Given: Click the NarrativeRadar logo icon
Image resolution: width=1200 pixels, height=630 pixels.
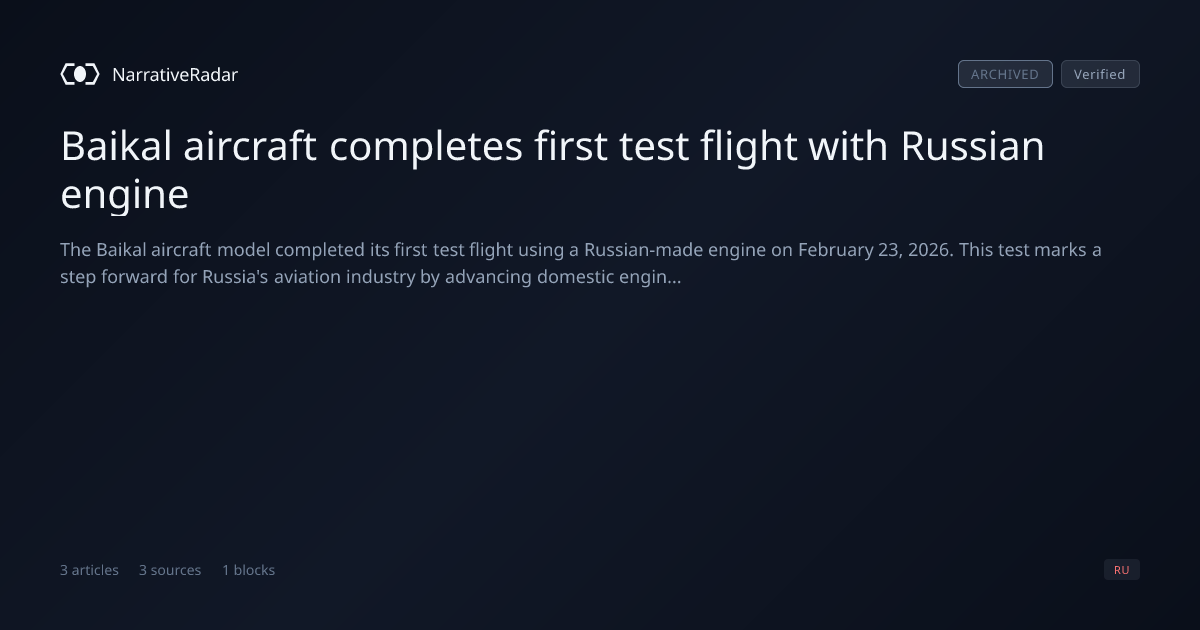Looking at the screenshot, I should (80, 74).
